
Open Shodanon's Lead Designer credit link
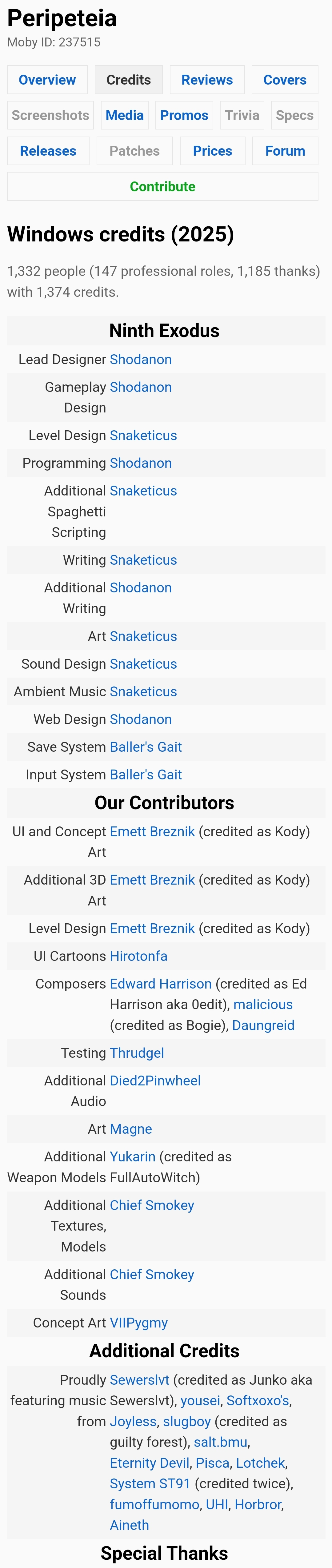pyautogui.click(x=141, y=359)
